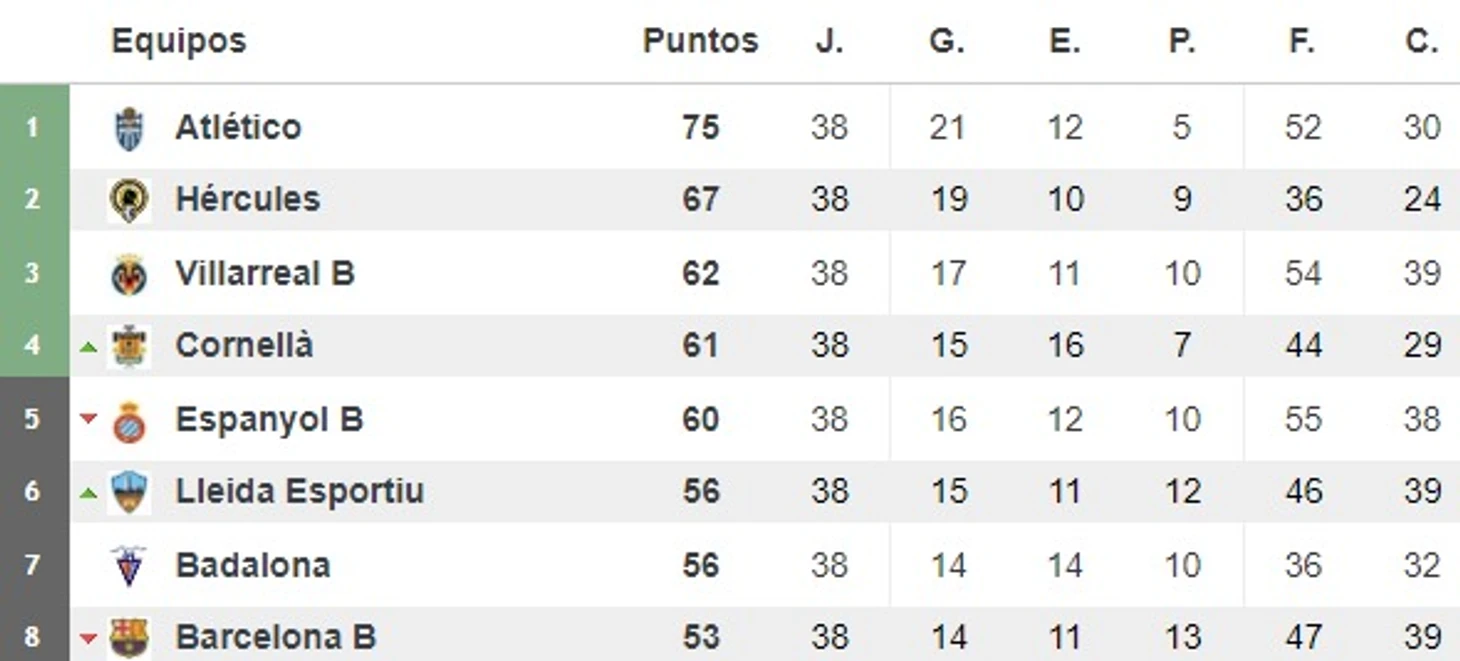Viewport: 1460px width, 661px height.
Task: Click the Espanyol B crest icon
Action: 129,420
